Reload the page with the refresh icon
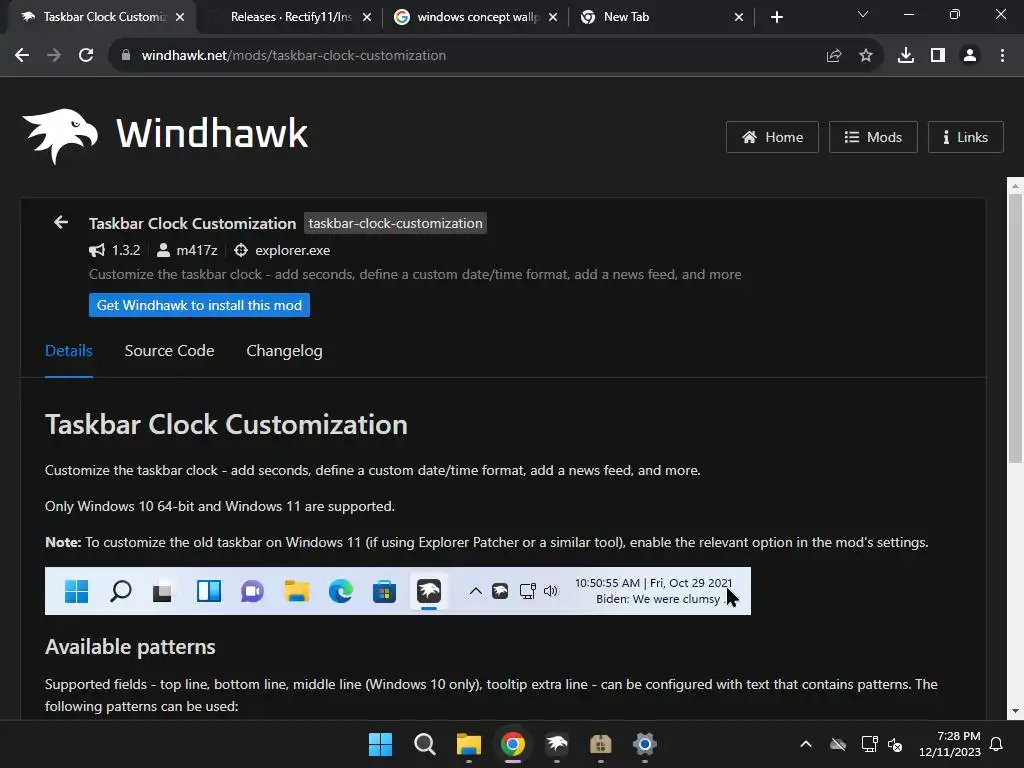 (86, 56)
